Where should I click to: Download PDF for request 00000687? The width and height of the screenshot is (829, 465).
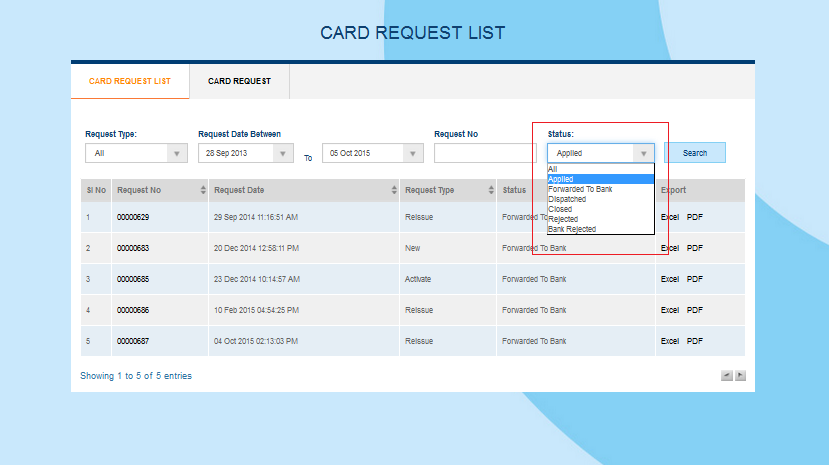point(695,341)
